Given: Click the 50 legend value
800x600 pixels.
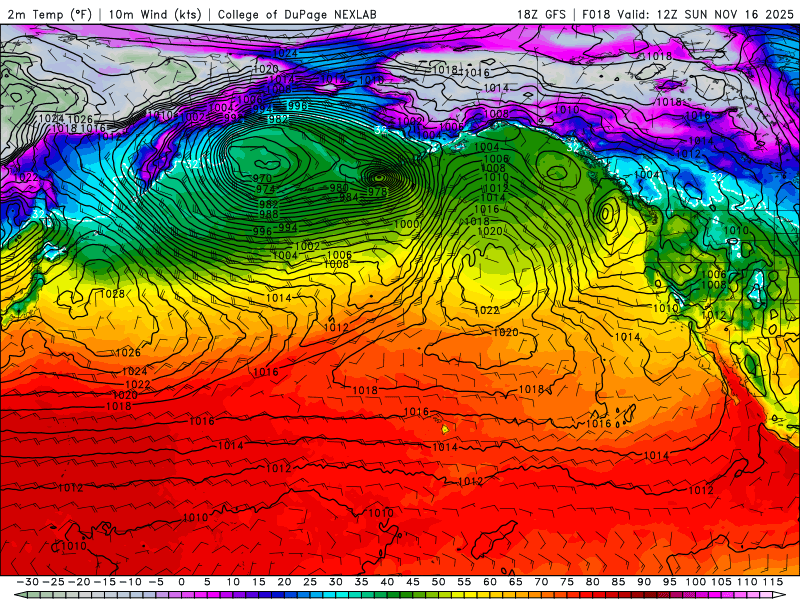Looking at the screenshot, I should [438, 582].
